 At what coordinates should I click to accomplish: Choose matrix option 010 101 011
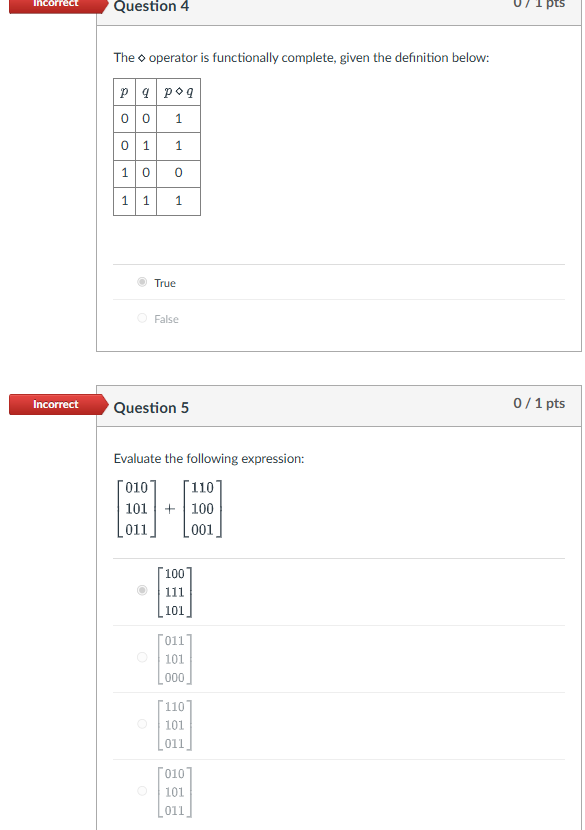tap(140, 792)
